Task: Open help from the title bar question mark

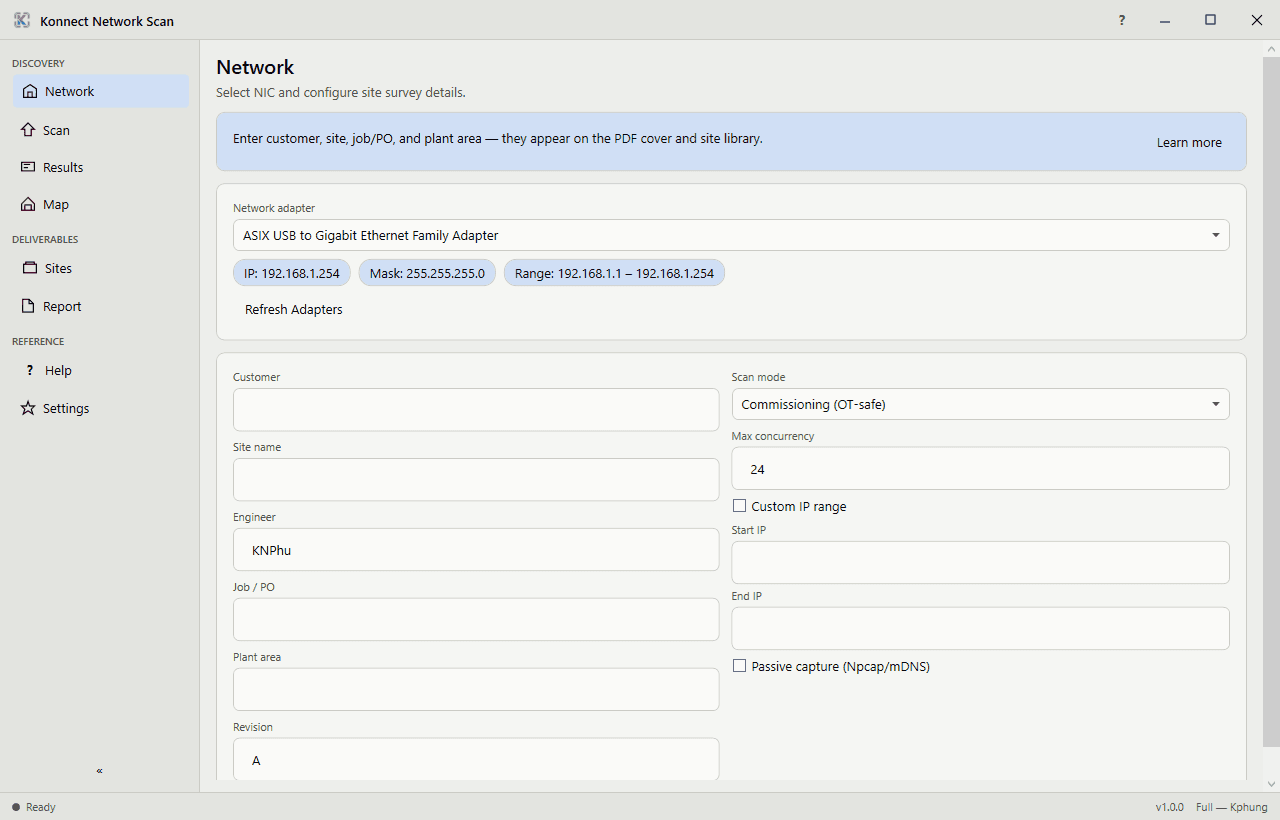Action: [1122, 20]
